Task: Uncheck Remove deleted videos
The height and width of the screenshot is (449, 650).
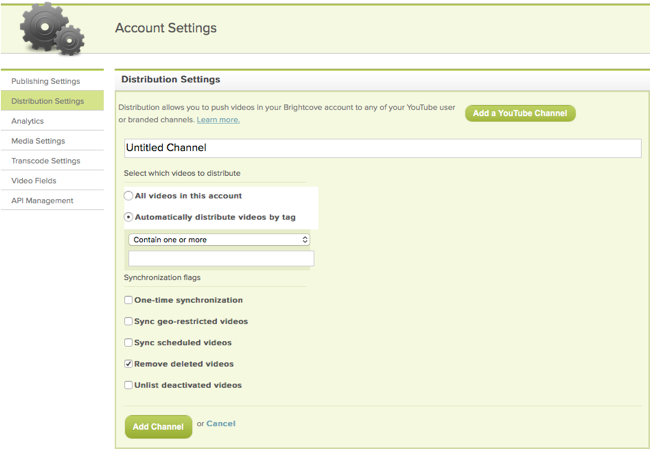Action: tap(128, 364)
